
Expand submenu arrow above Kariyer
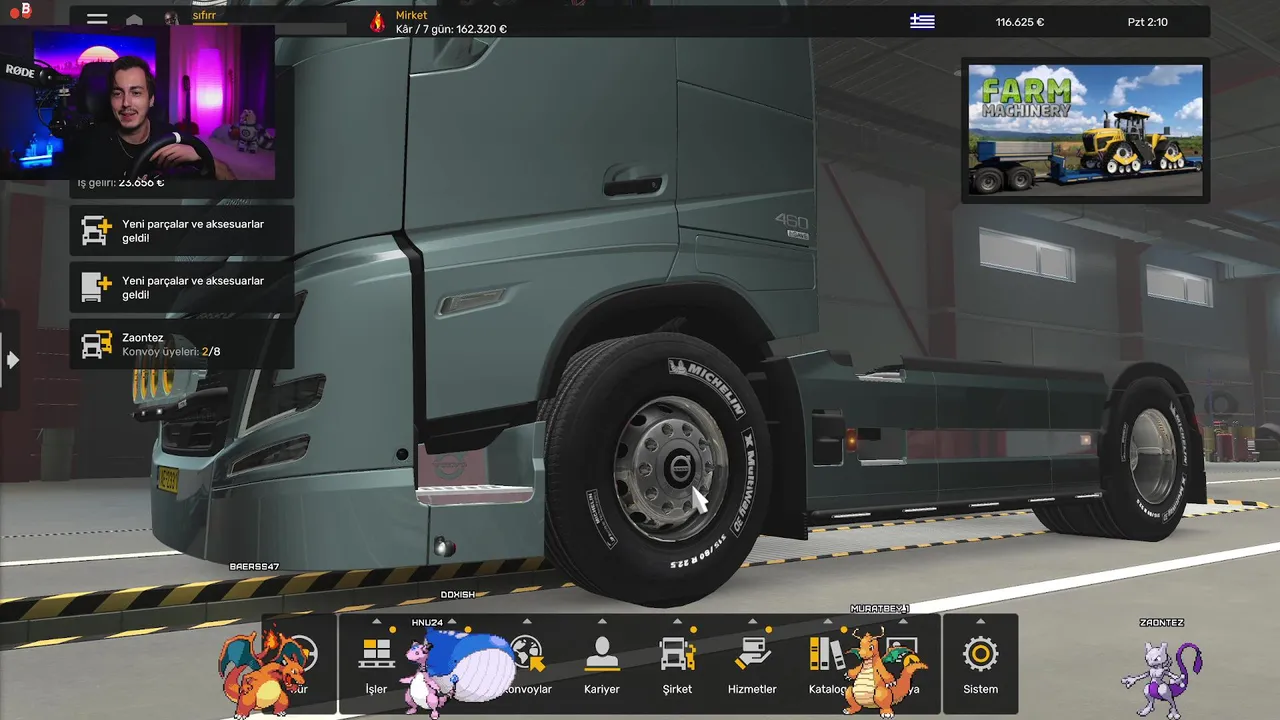click(x=602, y=622)
